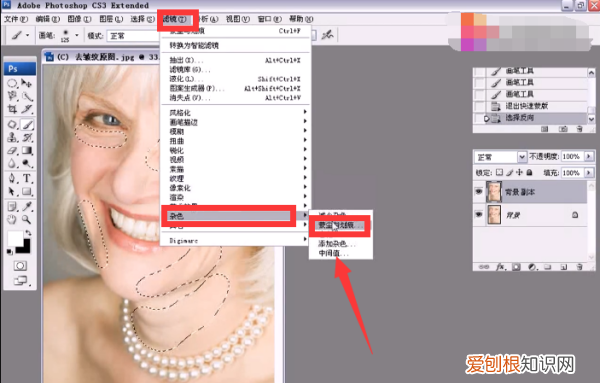Screen dimensions: 600x383
Task: Click the layer fill 100% field
Action: (x=572, y=173)
